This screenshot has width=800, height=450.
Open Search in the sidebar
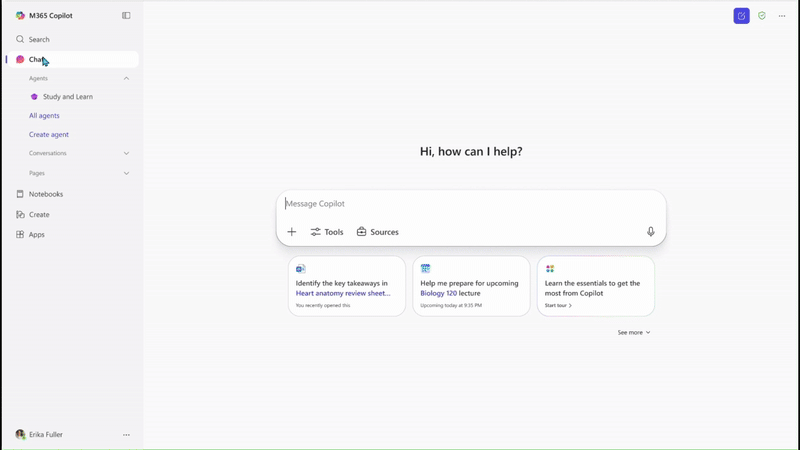pyautogui.click(x=73, y=39)
